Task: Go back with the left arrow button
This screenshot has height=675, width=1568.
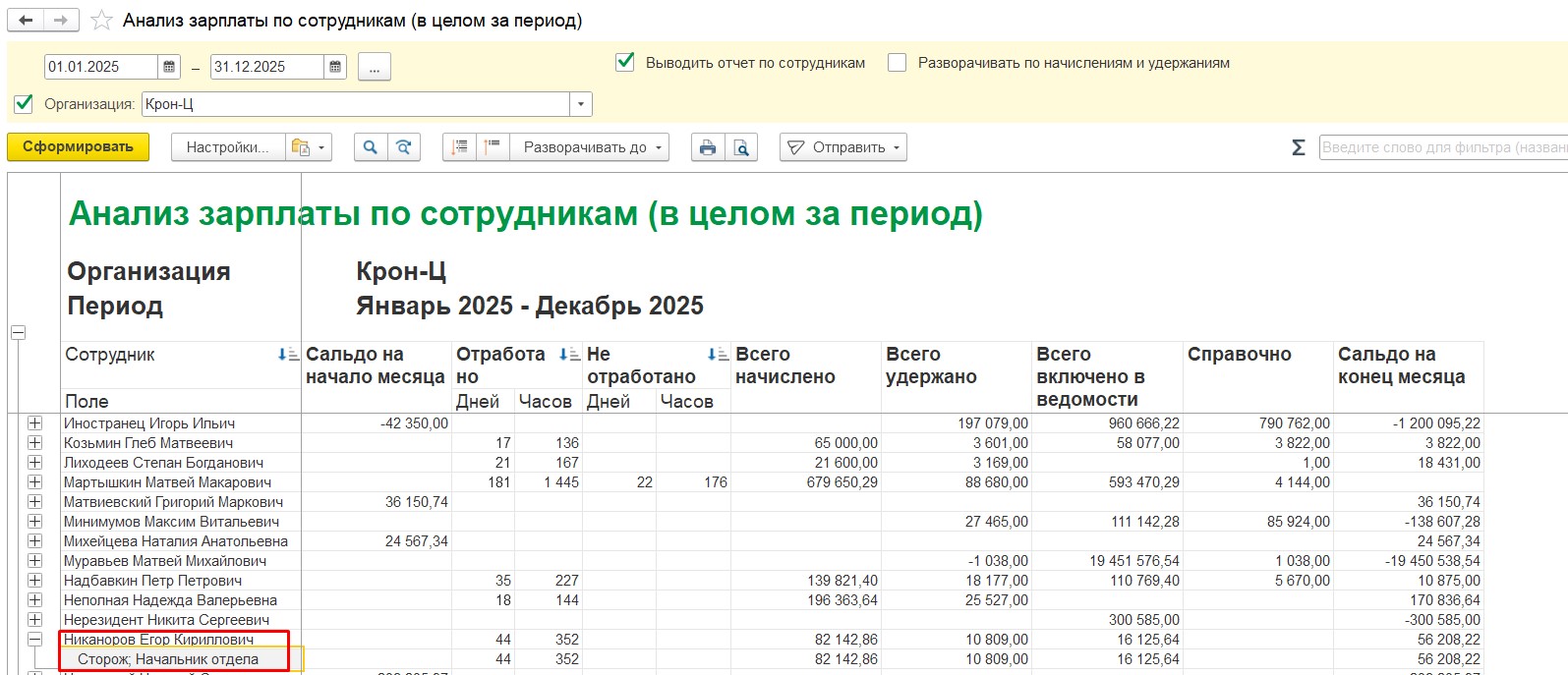Action: 26,20
